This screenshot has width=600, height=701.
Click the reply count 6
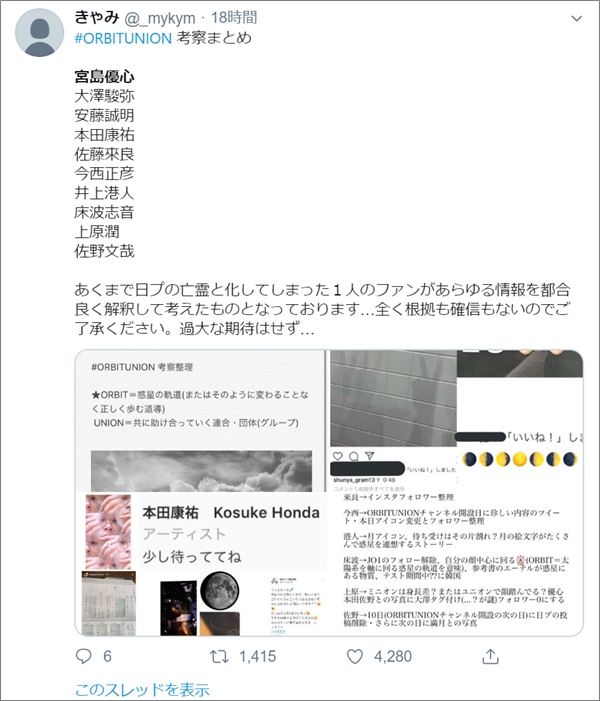click(x=107, y=656)
